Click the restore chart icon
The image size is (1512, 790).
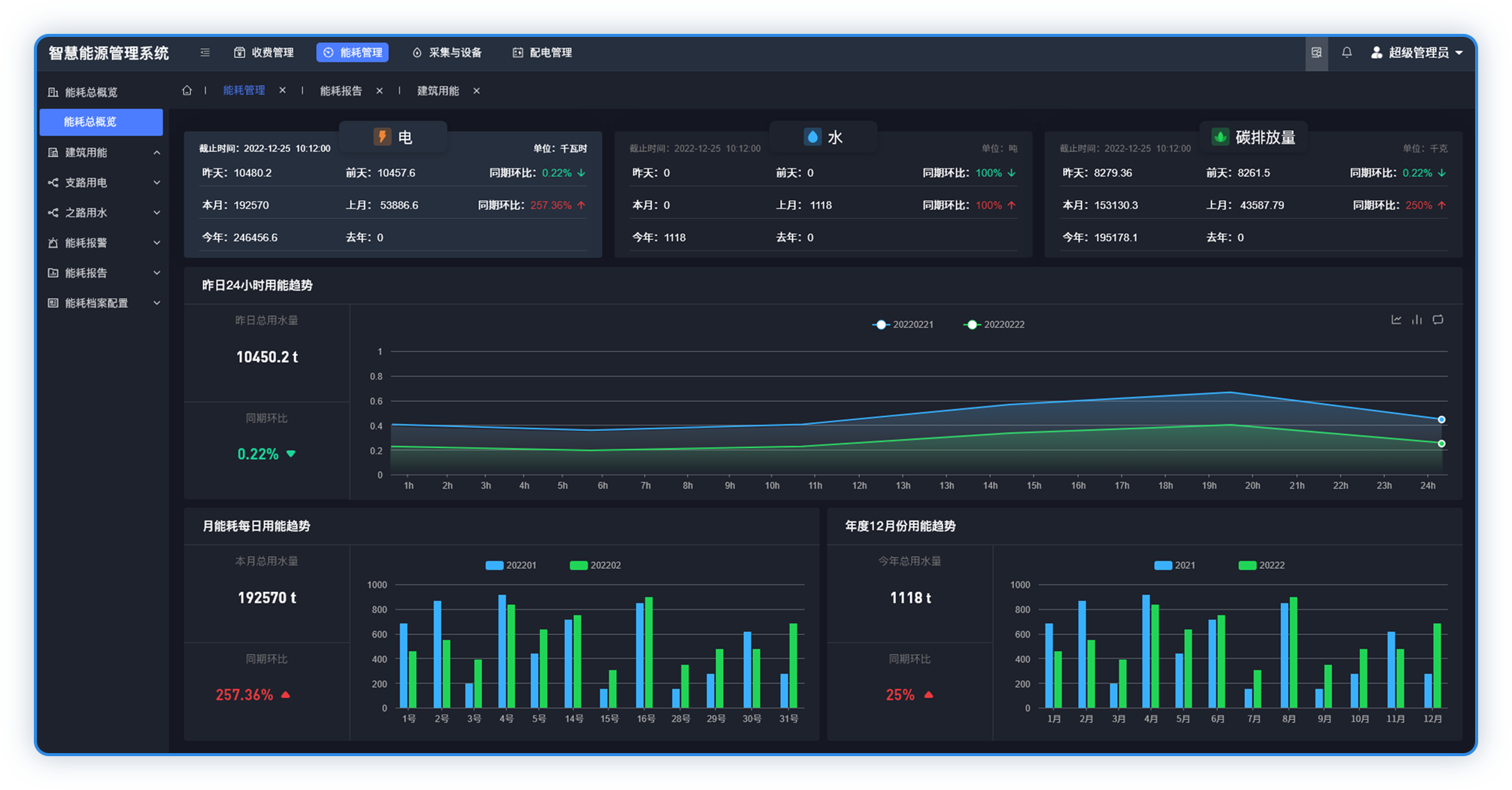[1438, 320]
